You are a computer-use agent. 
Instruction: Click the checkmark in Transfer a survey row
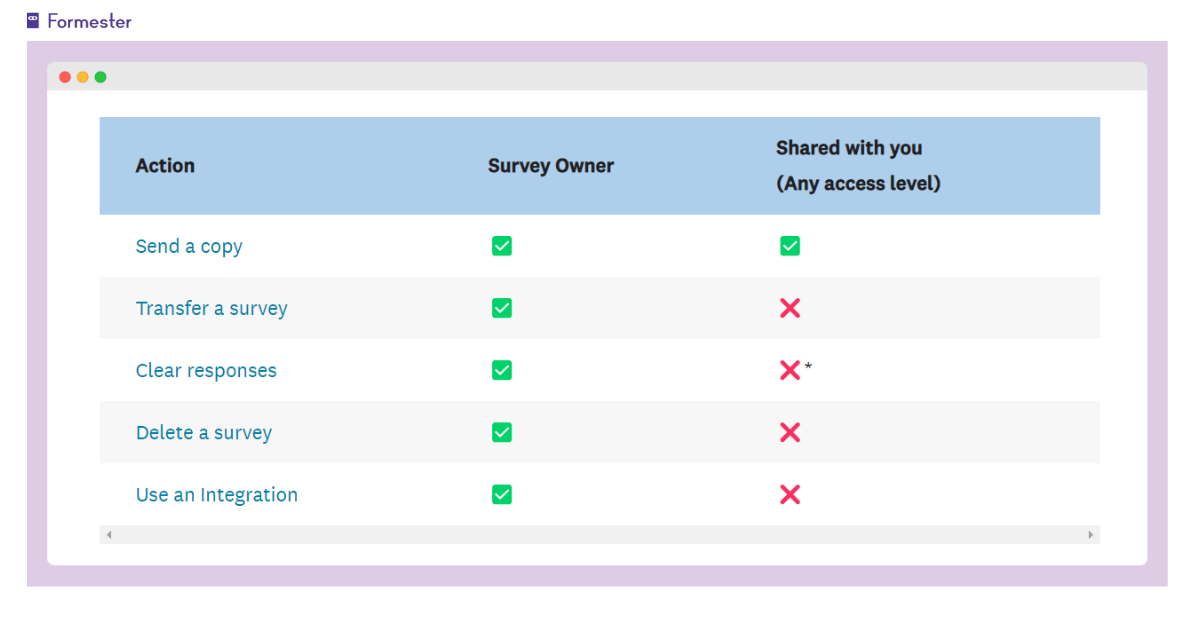click(x=501, y=308)
